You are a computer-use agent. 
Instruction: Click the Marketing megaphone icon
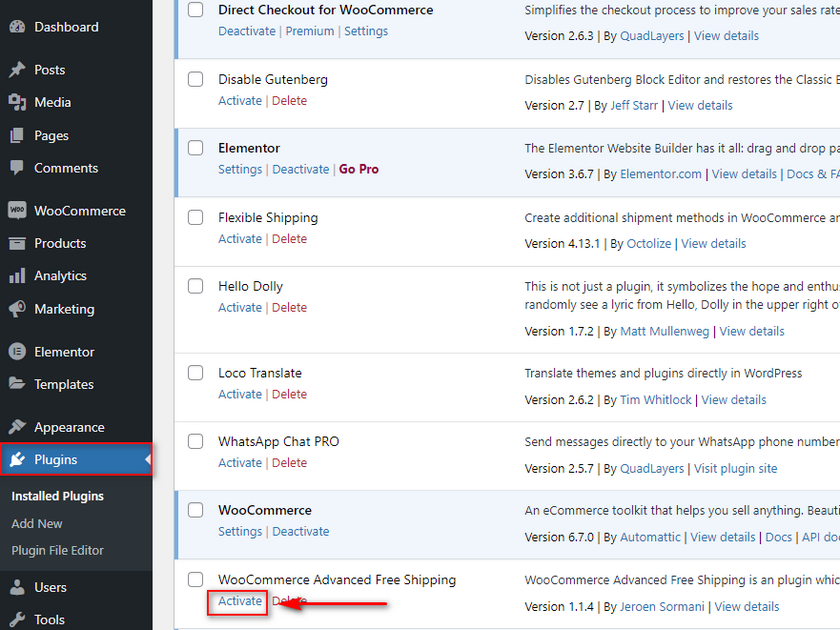point(17,309)
